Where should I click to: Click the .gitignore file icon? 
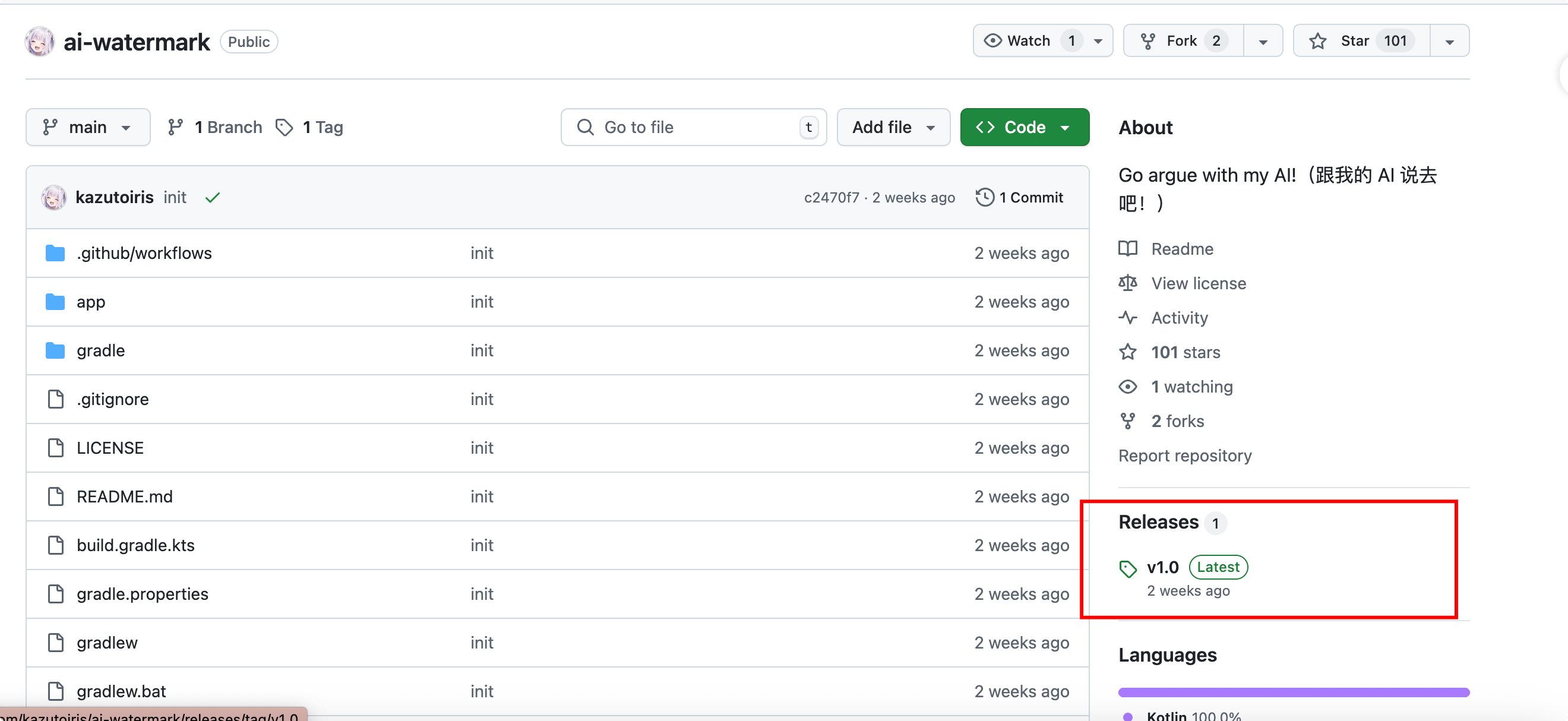tap(55, 399)
